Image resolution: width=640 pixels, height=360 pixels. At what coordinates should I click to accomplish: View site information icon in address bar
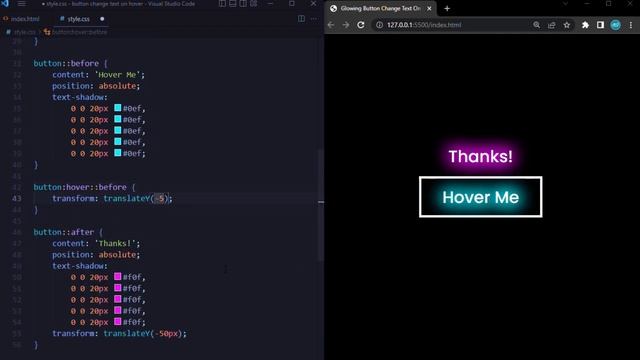coord(379,25)
